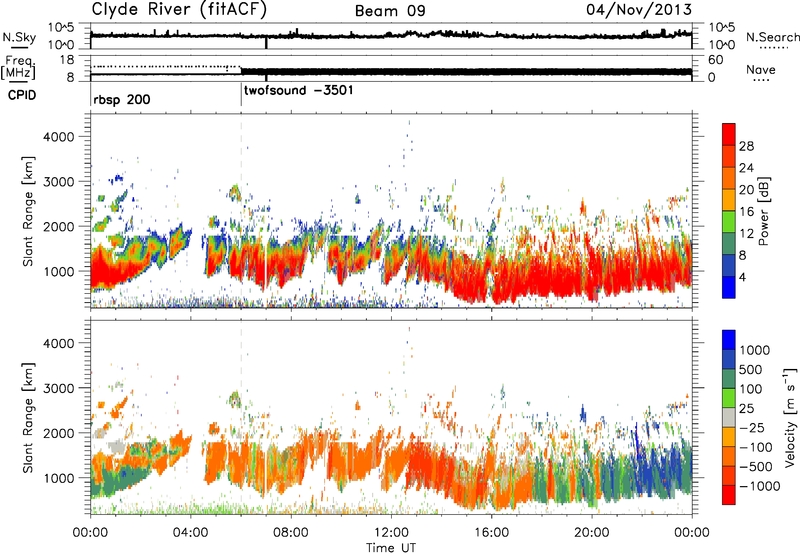Click the '12:00' time axis tick label
800x554 pixels.
coord(391,533)
